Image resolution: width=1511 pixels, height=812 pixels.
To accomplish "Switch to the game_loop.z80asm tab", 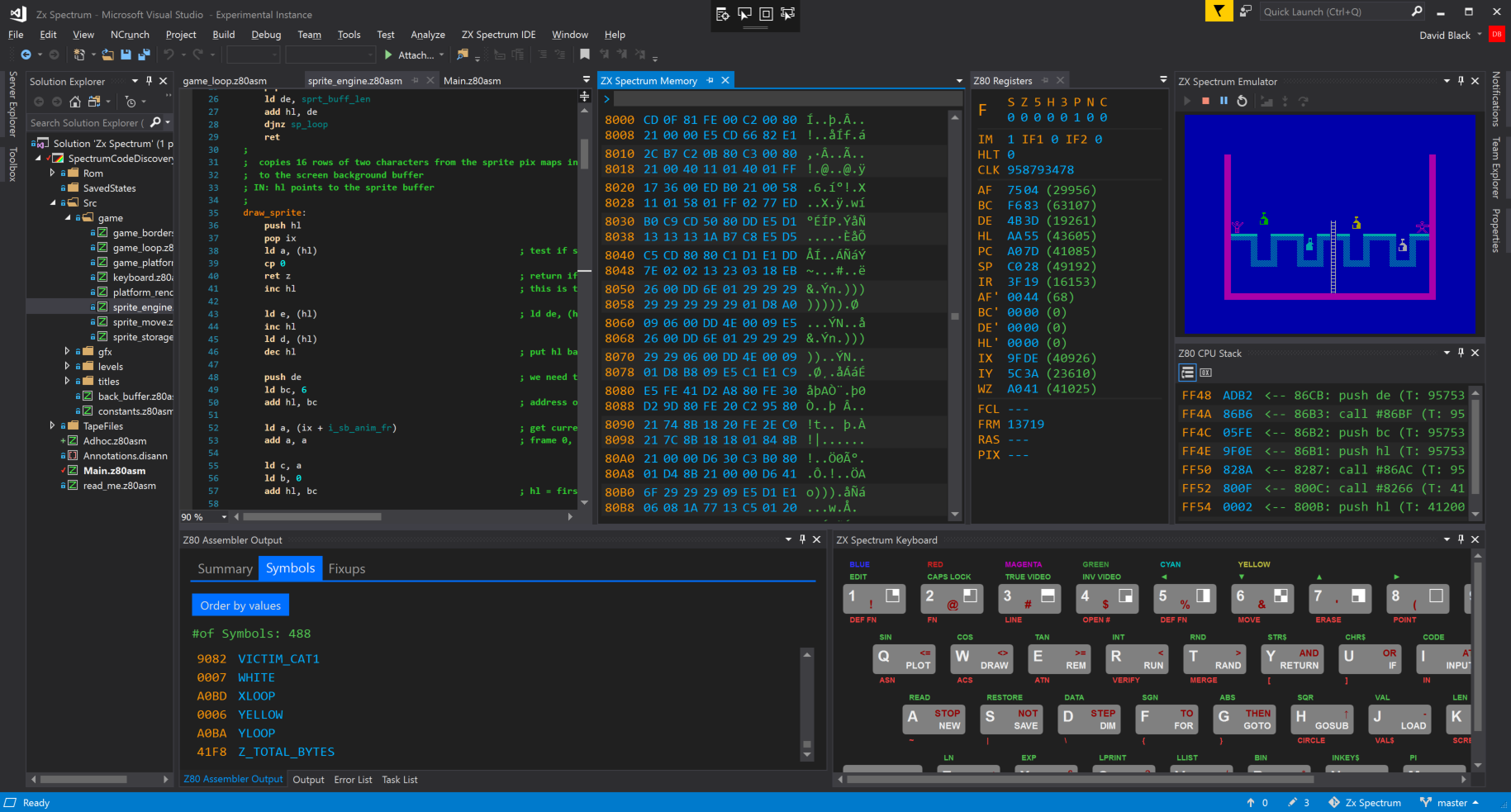I will [225, 81].
